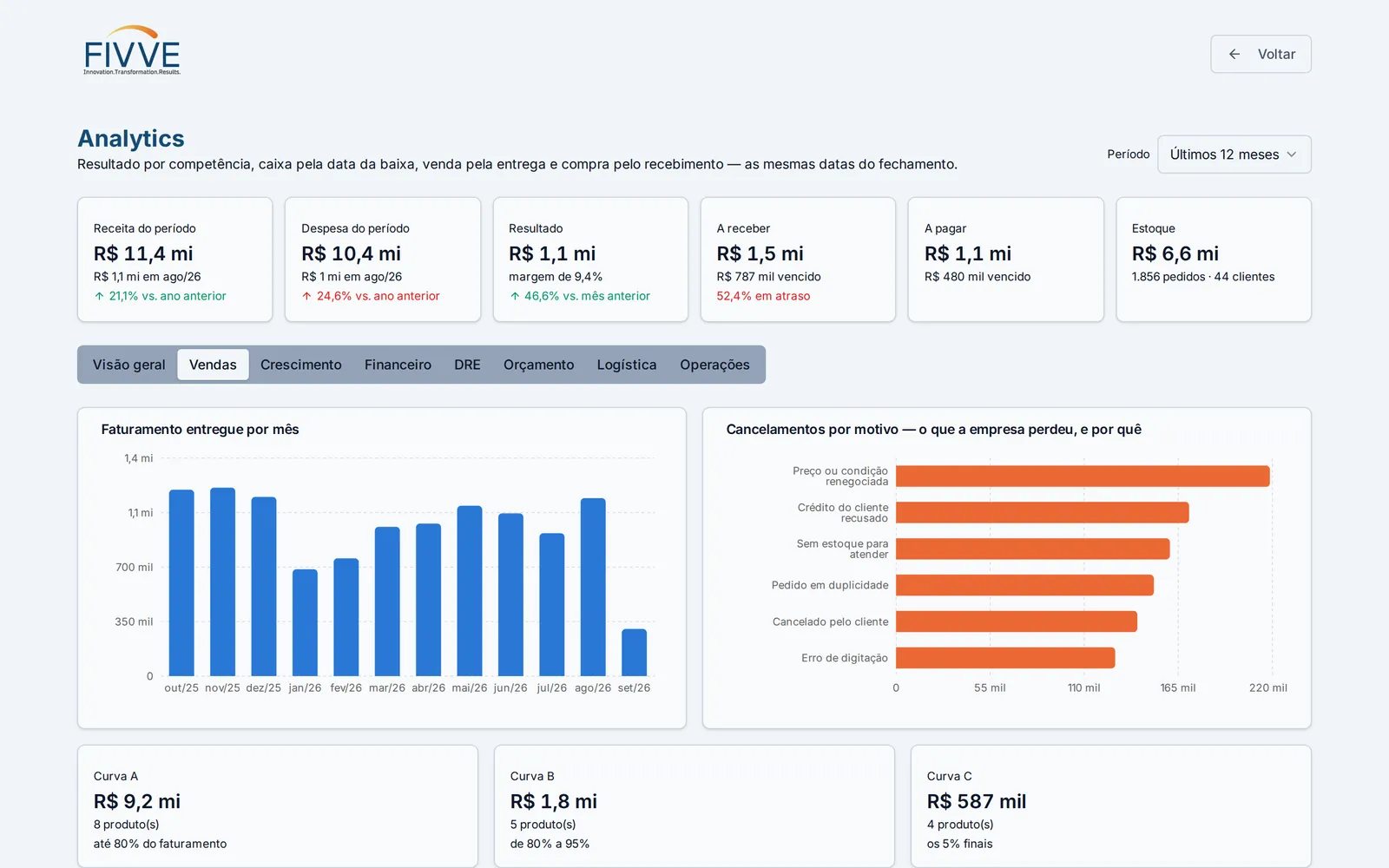
Task: Click 'R$ 480 mil vencido' text
Action: point(978,277)
